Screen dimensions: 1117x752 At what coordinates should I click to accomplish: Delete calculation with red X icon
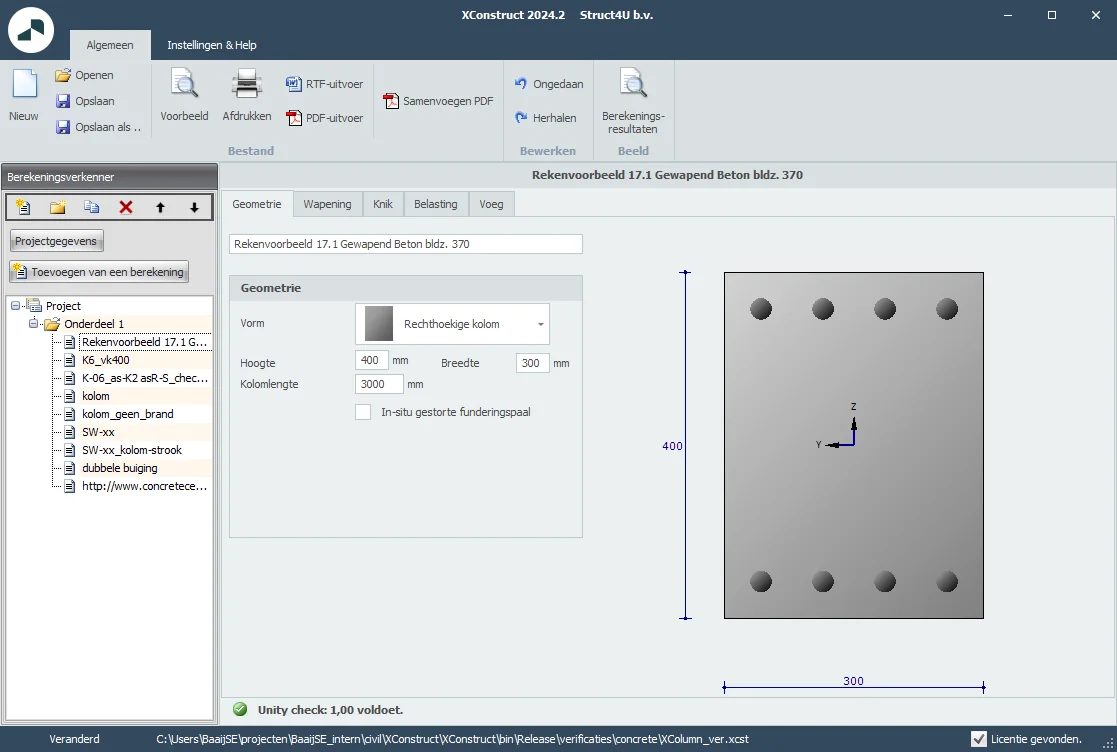coord(126,207)
